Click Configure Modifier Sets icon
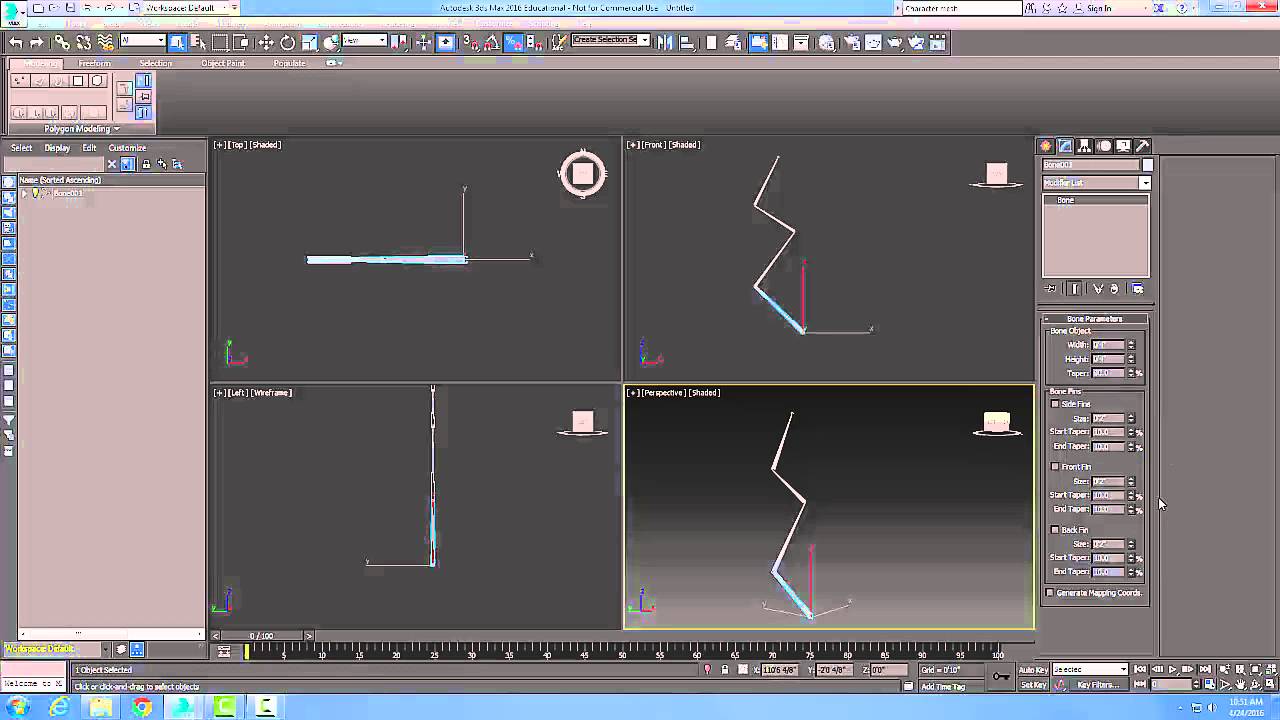 (x=1138, y=289)
